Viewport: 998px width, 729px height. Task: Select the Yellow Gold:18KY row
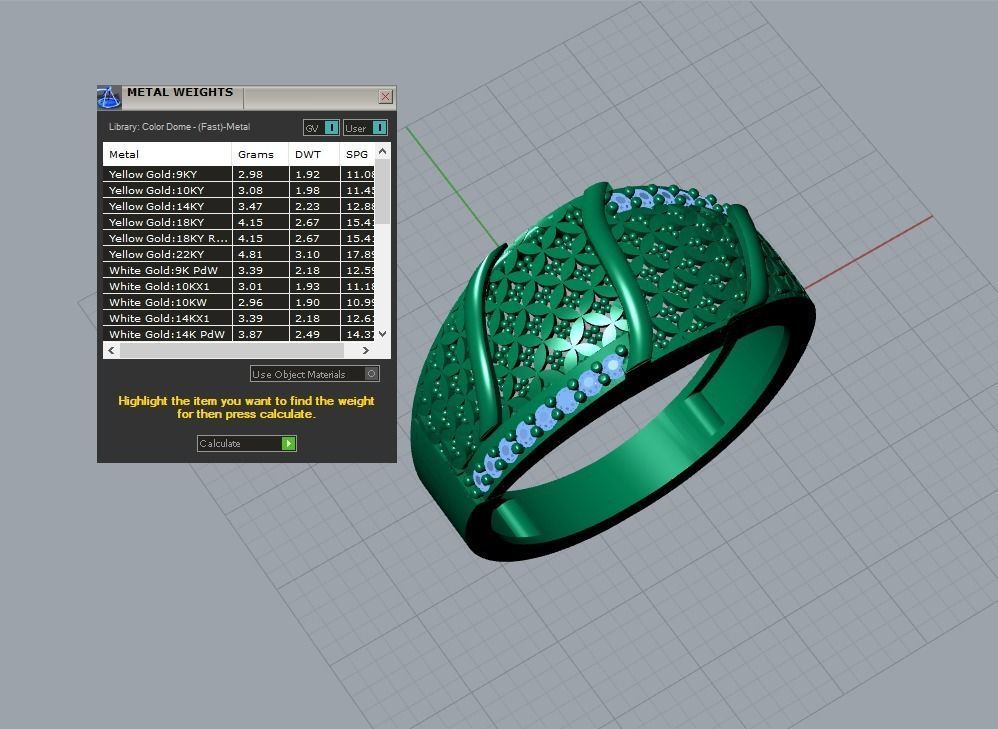pyautogui.click(x=239, y=222)
